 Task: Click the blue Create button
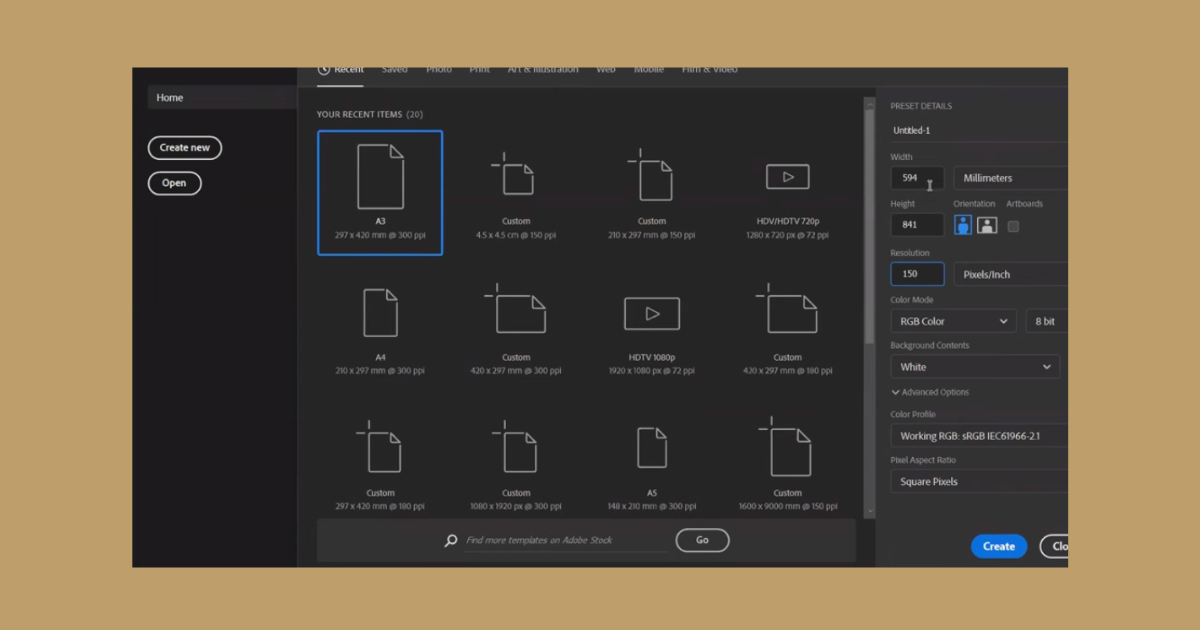(999, 546)
